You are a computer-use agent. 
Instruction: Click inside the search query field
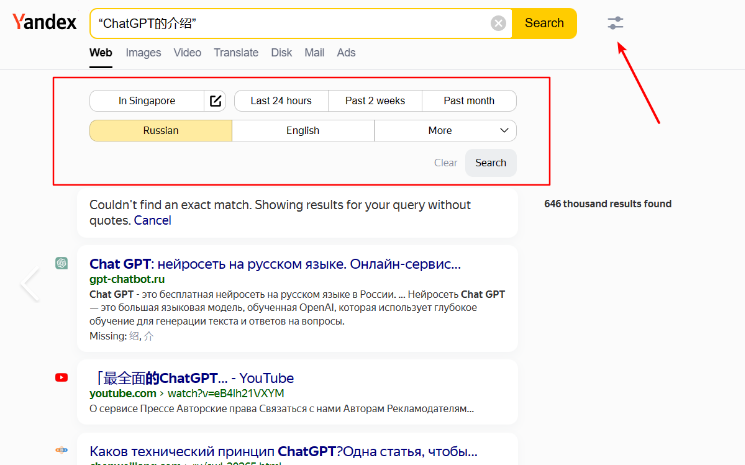290,23
